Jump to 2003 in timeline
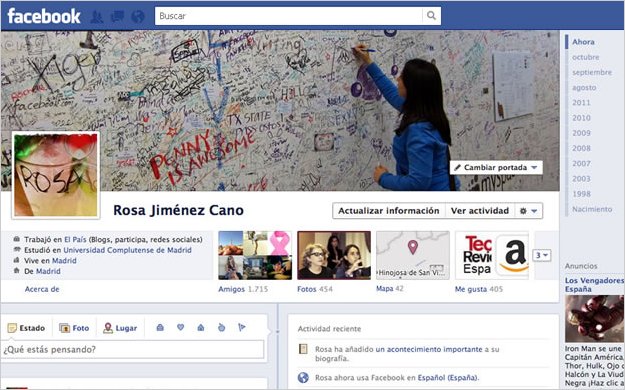Viewport: 625px width, 390px height. point(581,179)
